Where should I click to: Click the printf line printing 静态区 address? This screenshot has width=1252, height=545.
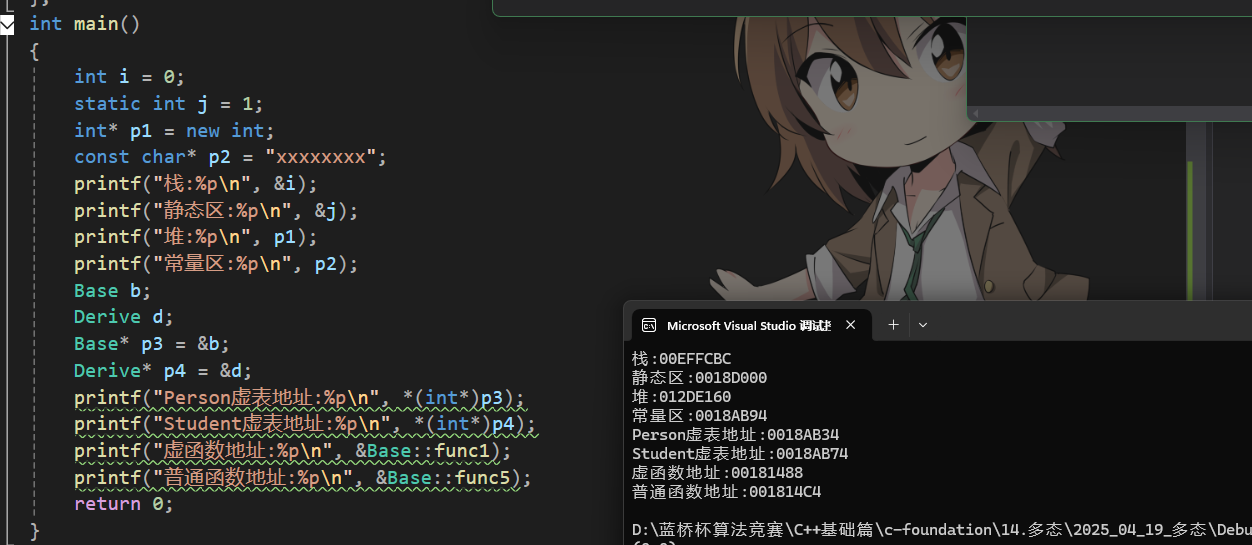tap(216, 210)
